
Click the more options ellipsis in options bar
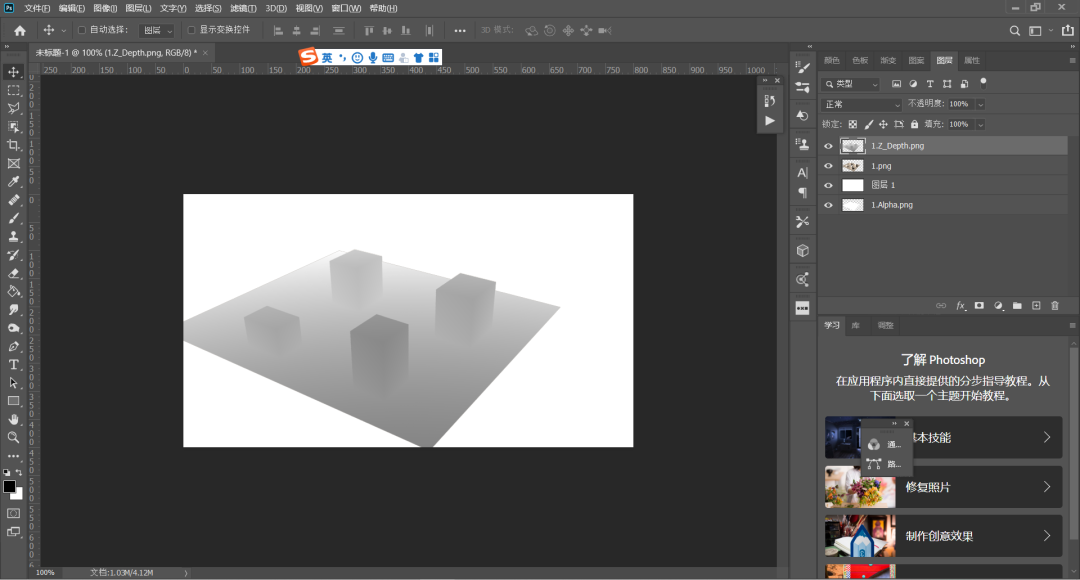tap(460, 30)
